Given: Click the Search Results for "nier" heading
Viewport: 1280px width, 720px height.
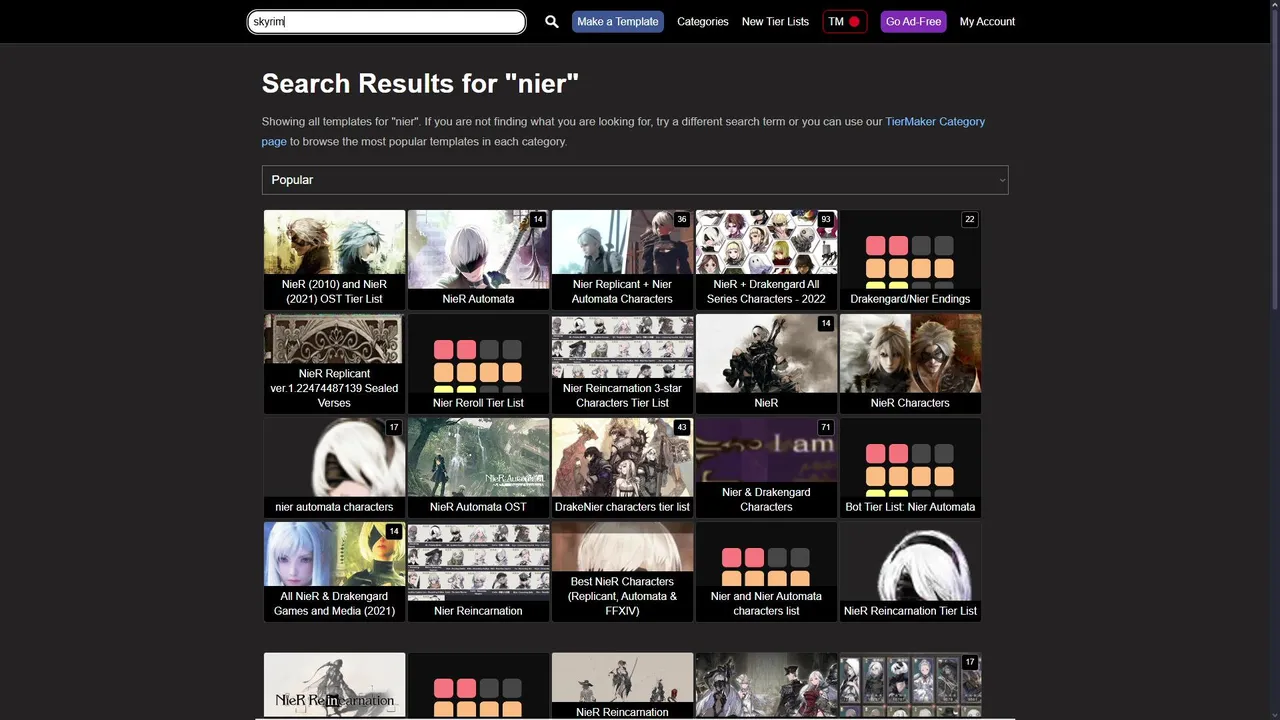Looking at the screenshot, I should click(x=420, y=83).
